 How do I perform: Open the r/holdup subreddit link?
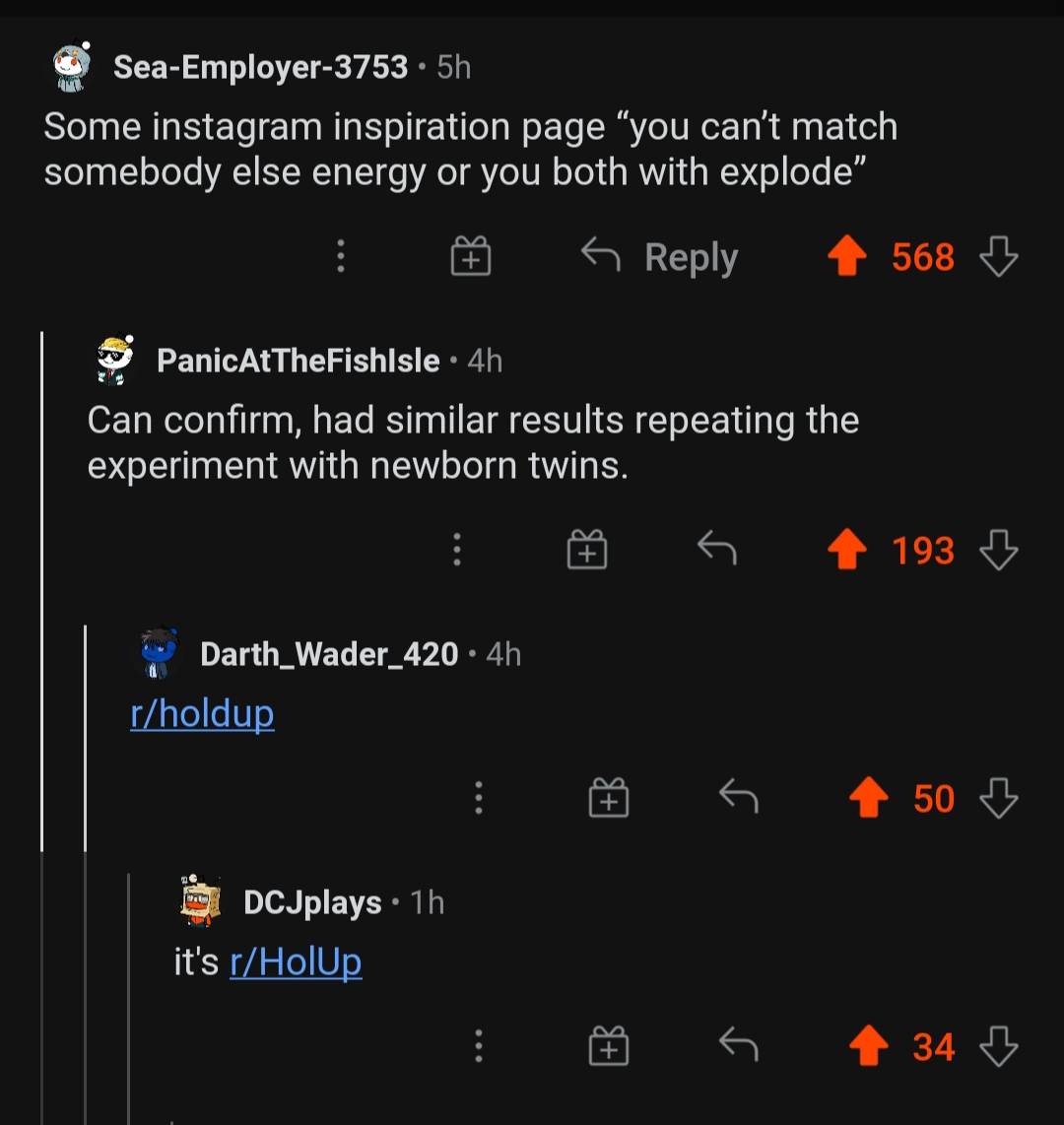[x=202, y=713]
